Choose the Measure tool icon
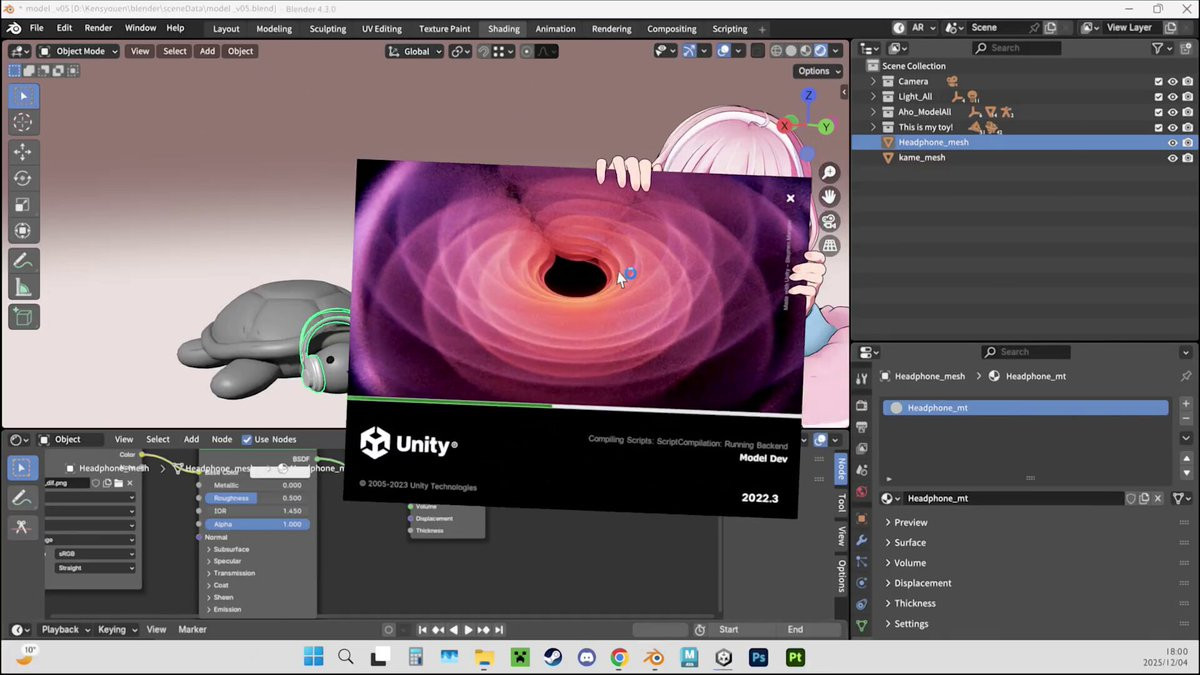1200x675 pixels. click(23, 288)
